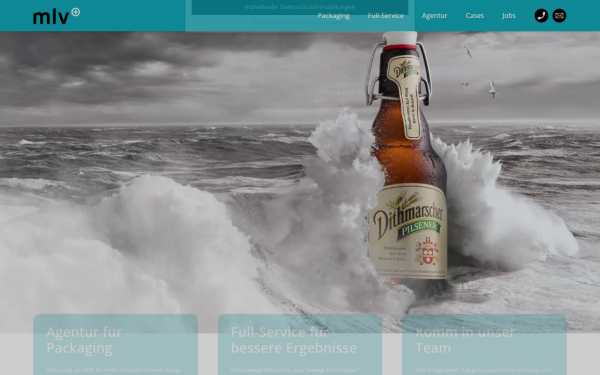Click the 'Was bewegt Menschen' teaser text

tap(295, 370)
